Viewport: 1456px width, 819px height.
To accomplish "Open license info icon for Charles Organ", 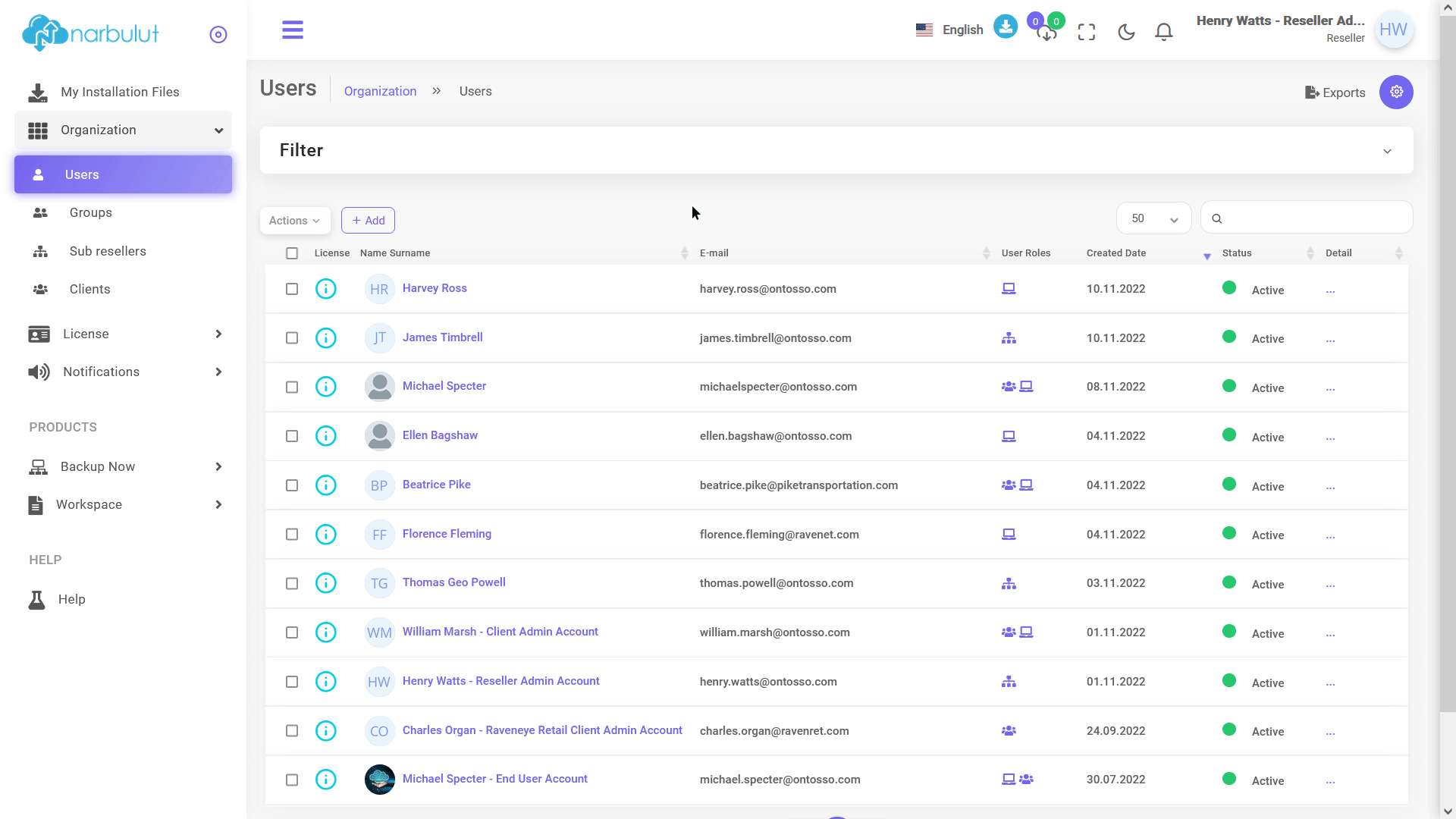I will 326,731.
